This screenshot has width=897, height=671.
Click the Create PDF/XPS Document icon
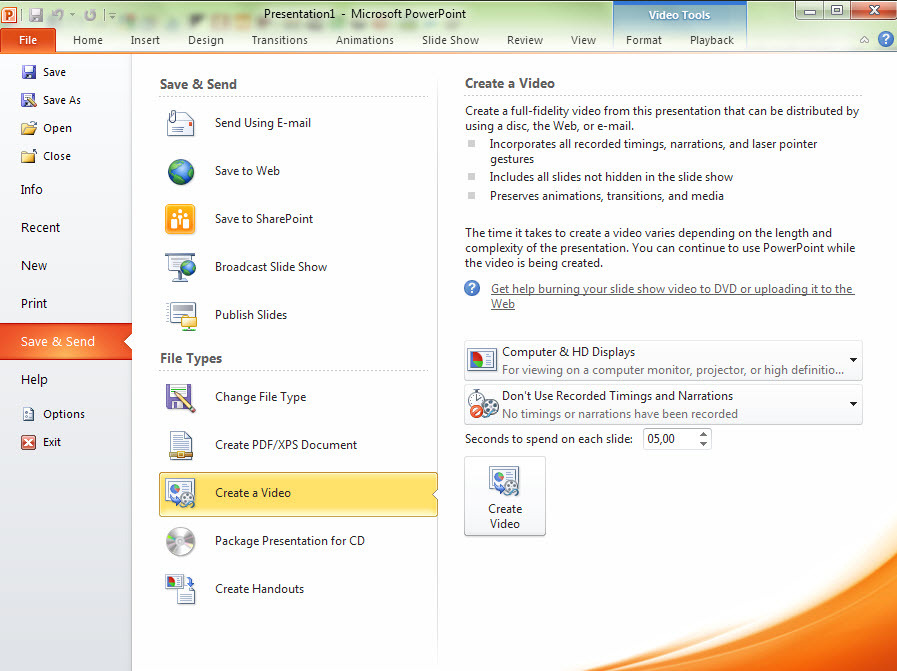[181, 446]
